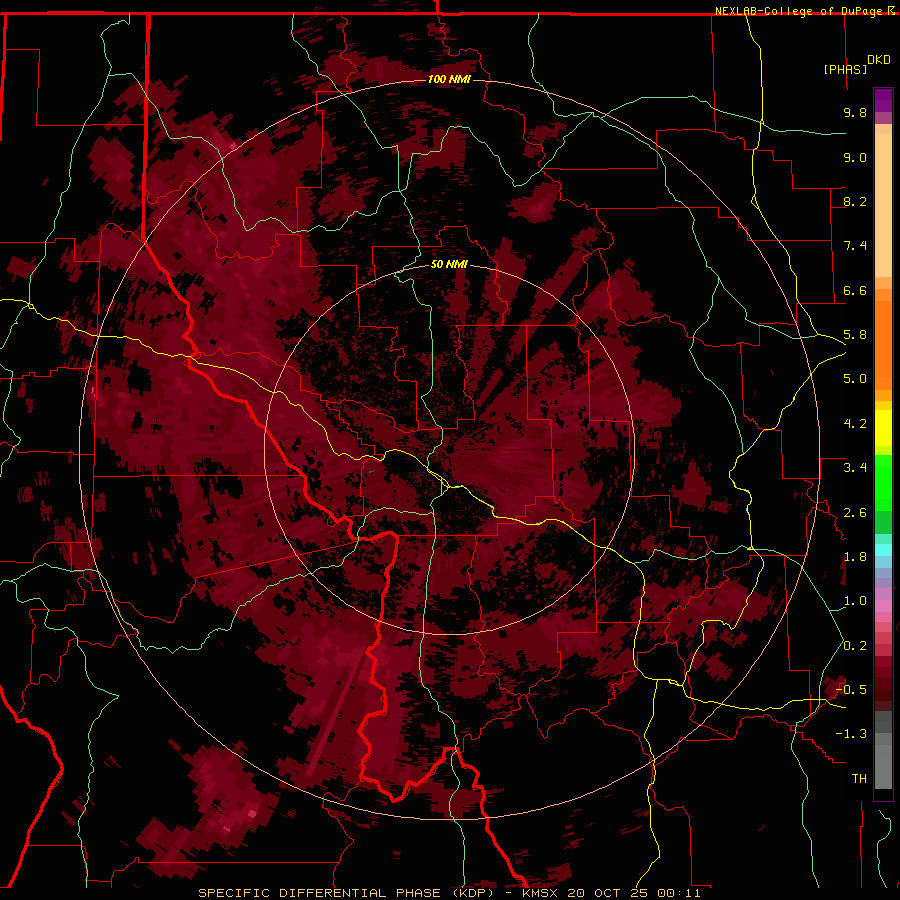Click the DKD units label above the legend
Screen dimensions: 900x900
(879, 60)
